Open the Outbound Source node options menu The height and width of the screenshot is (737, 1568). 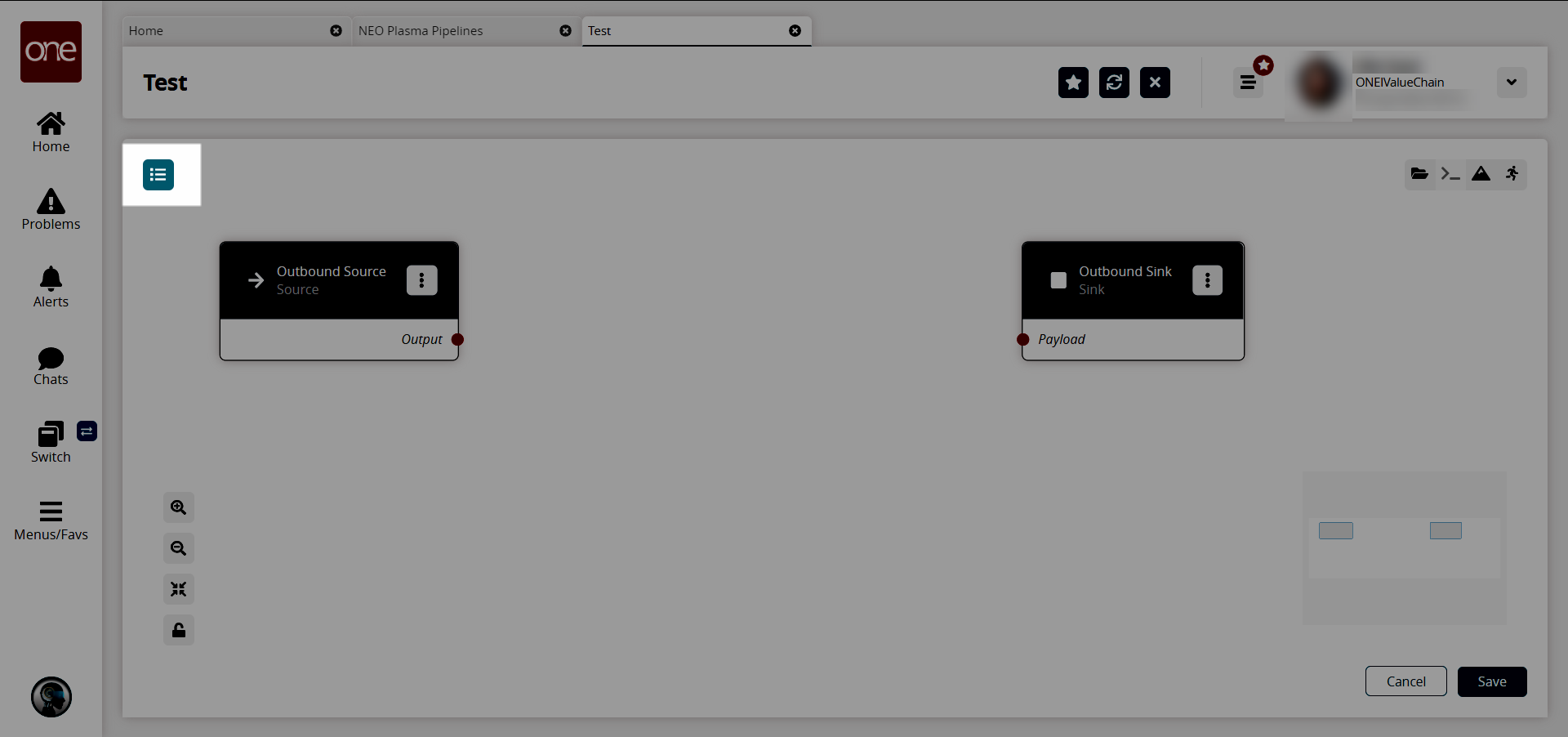(x=422, y=280)
